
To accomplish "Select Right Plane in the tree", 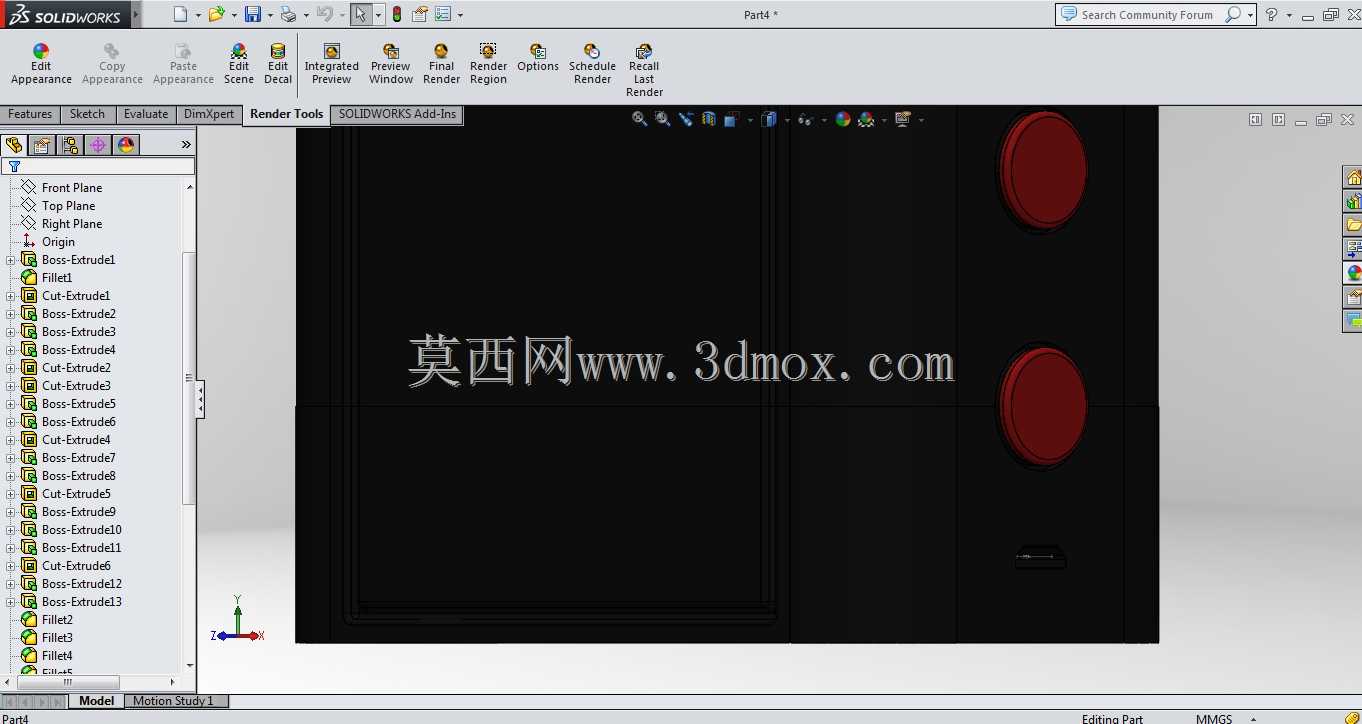I will point(72,224).
